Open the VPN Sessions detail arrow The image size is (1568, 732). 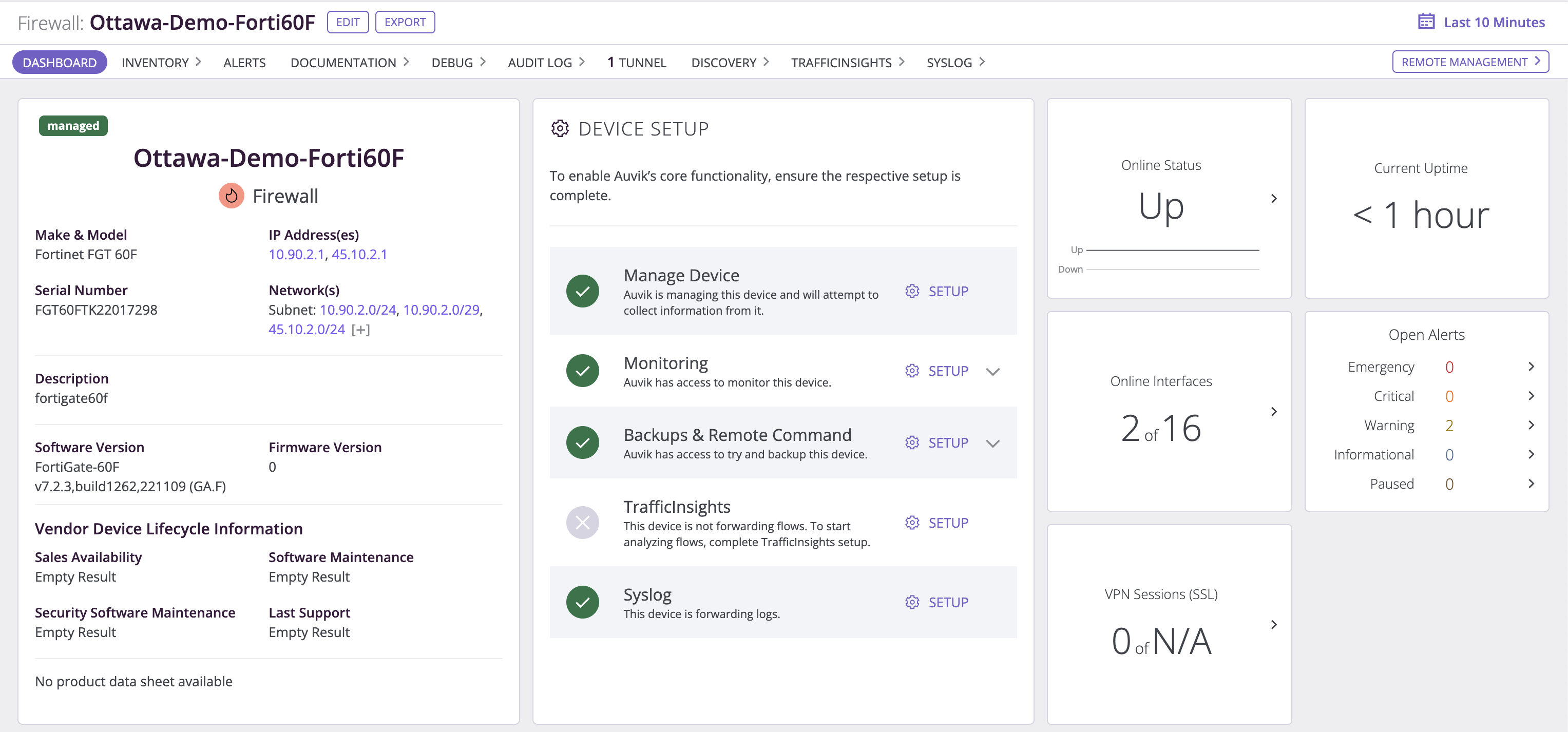click(1273, 625)
